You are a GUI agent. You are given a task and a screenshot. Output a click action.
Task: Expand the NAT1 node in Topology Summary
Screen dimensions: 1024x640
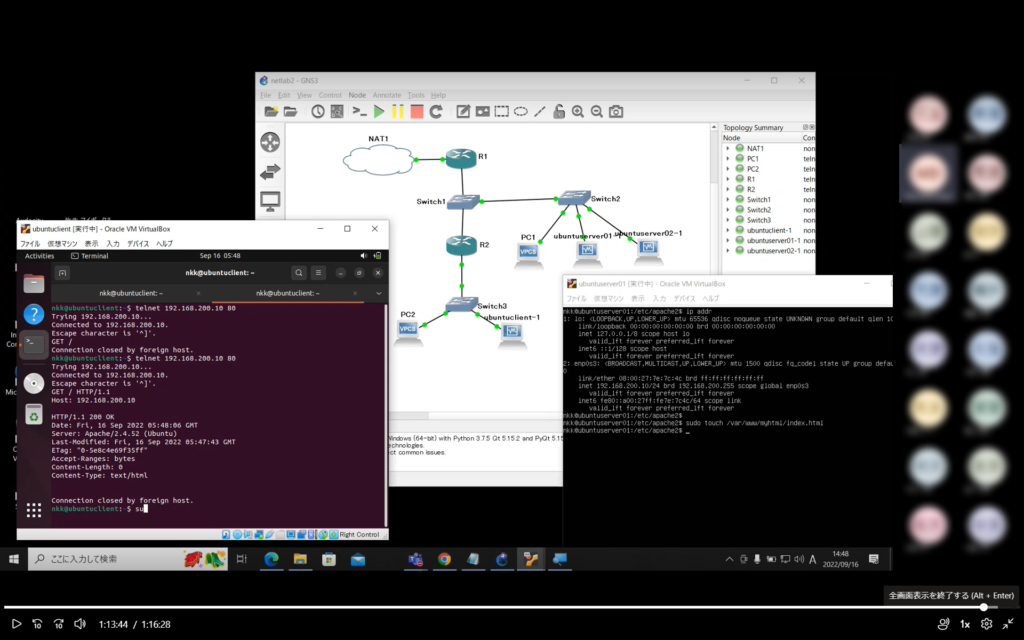tap(728, 148)
